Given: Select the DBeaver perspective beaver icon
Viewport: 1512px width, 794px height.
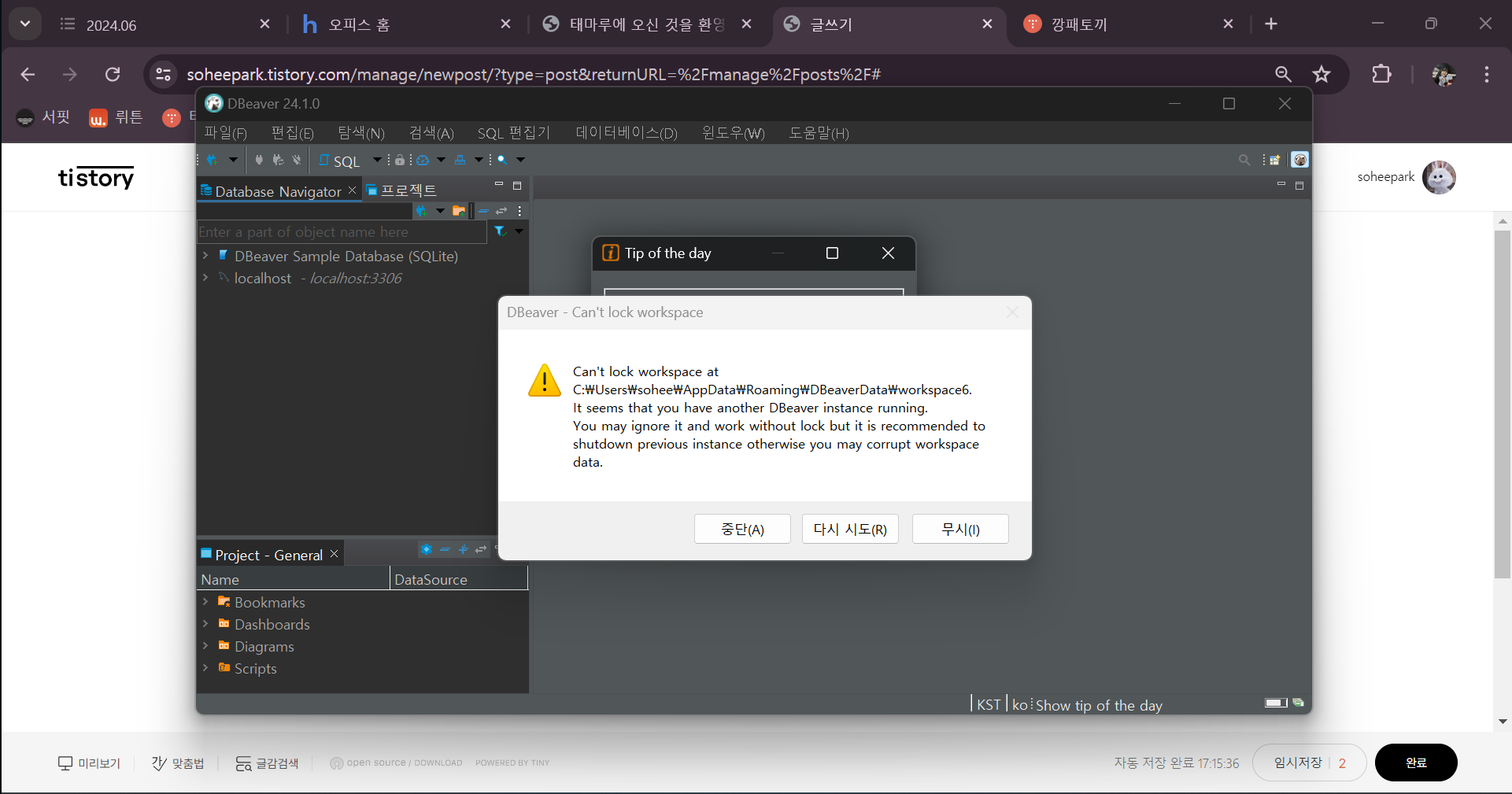Looking at the screenshot, I should 1300,160.
